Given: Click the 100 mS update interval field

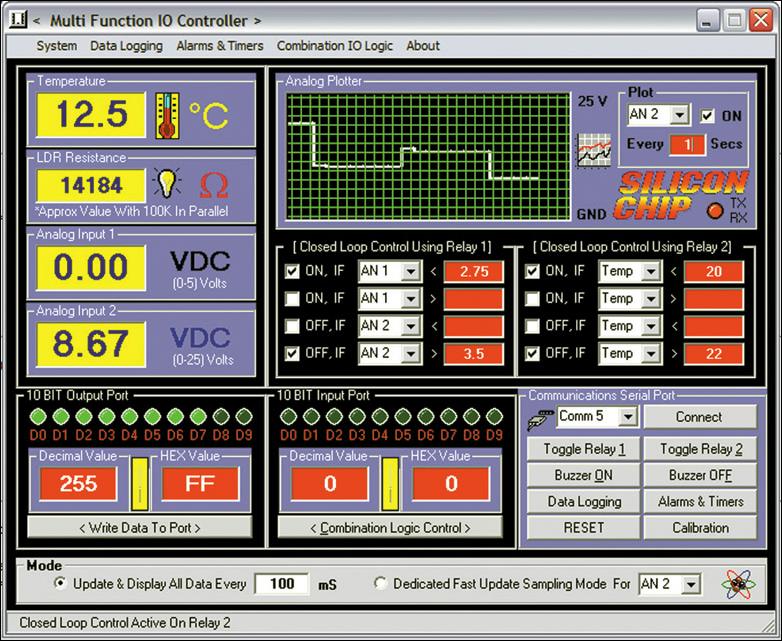Looking at the screenshot, I should 282,584.
